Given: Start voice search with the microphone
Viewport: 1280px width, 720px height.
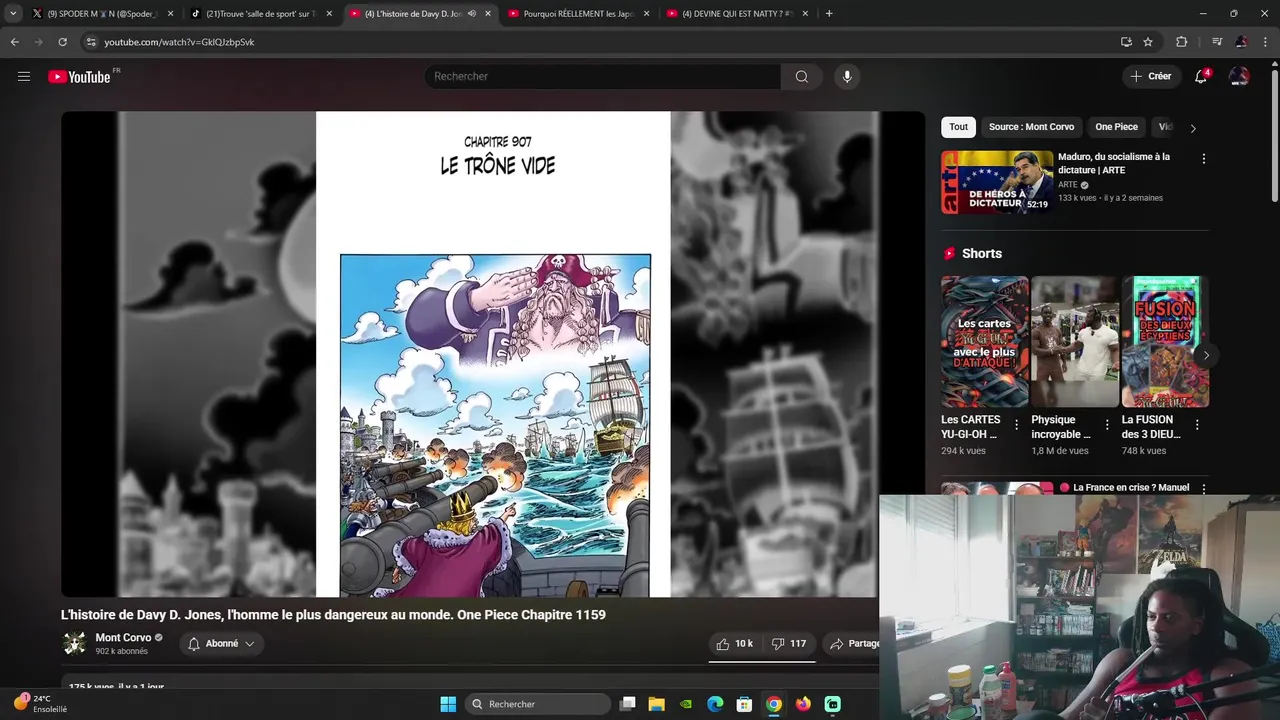Looking at the screenshot, I should (847, 76).
